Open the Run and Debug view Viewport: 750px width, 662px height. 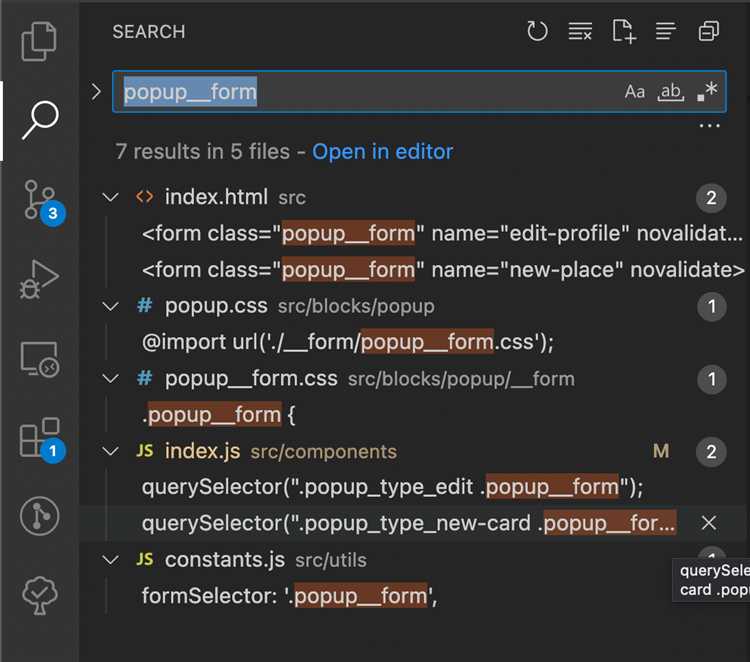(x=39, y=278)
